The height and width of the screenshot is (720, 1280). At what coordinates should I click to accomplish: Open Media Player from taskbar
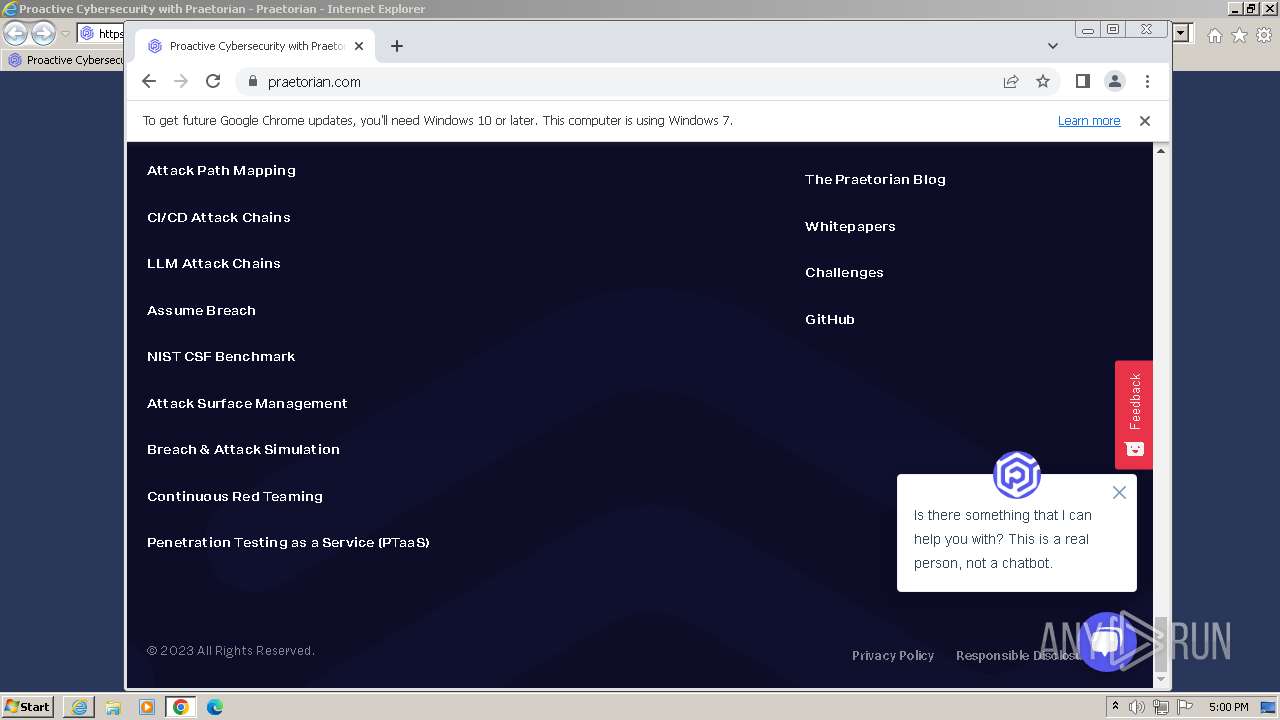[x=147, y=707]
